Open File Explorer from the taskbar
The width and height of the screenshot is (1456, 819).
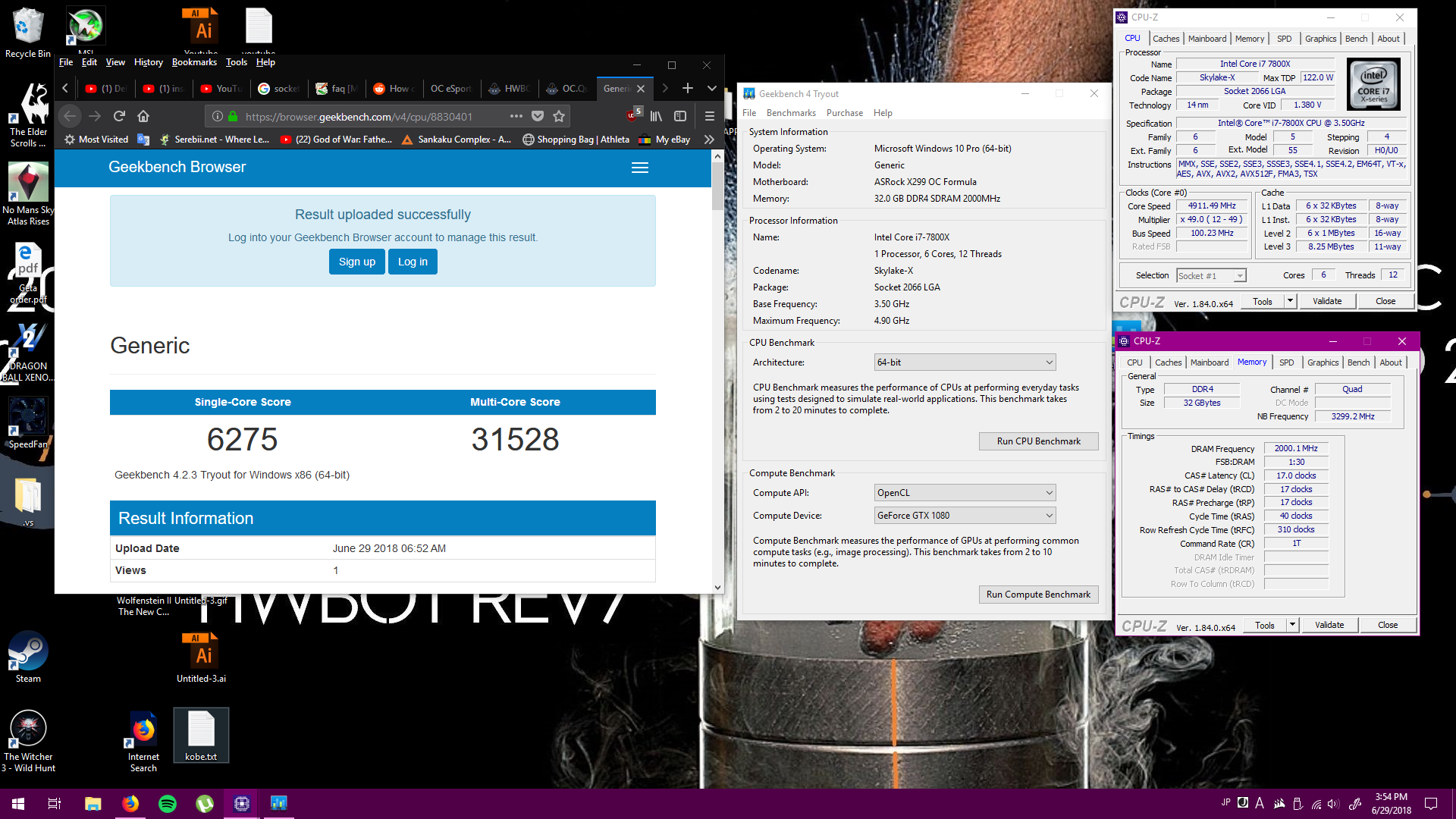[x=93, y=804]
